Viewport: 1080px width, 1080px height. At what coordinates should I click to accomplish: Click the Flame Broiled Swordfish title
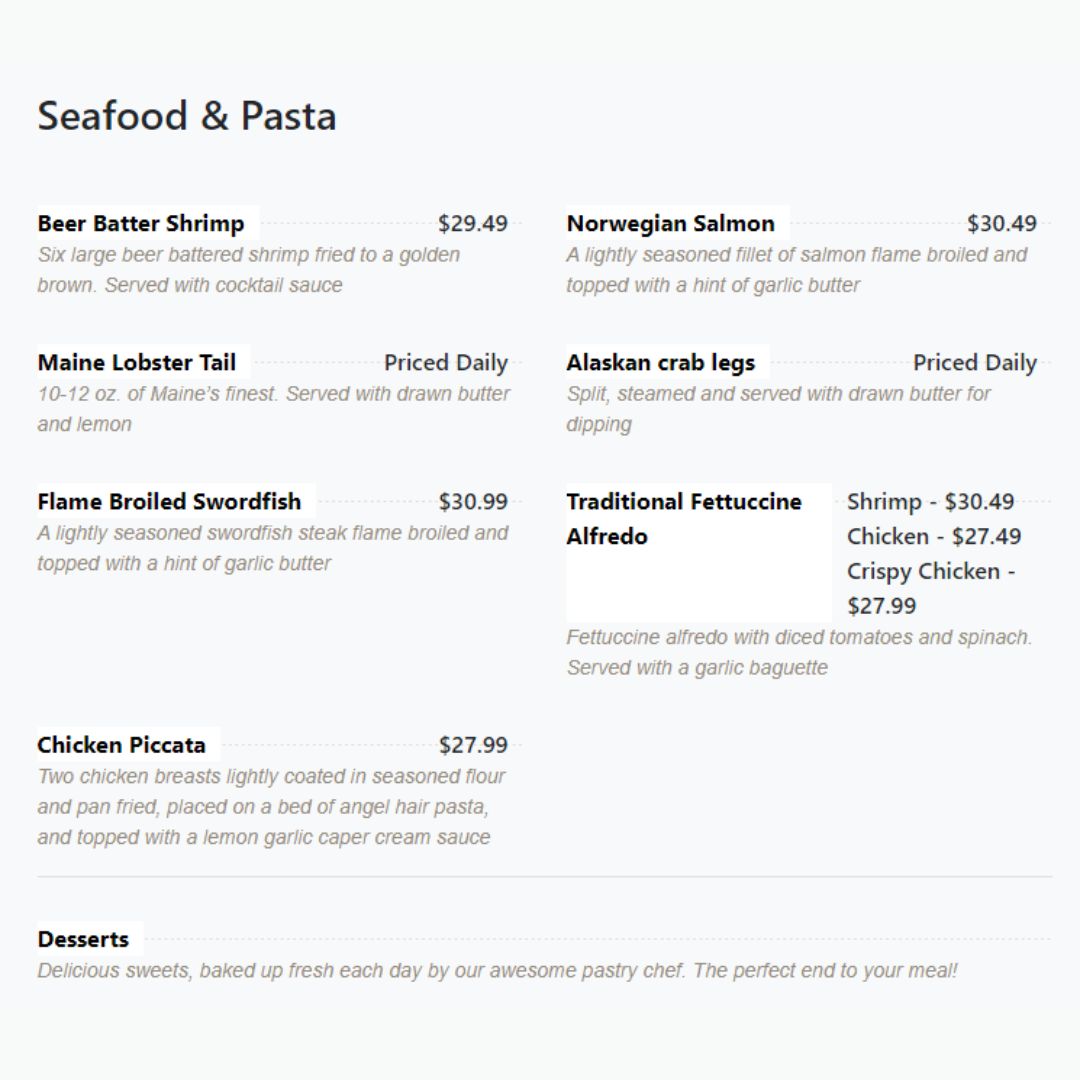click(x=169, y=501)
